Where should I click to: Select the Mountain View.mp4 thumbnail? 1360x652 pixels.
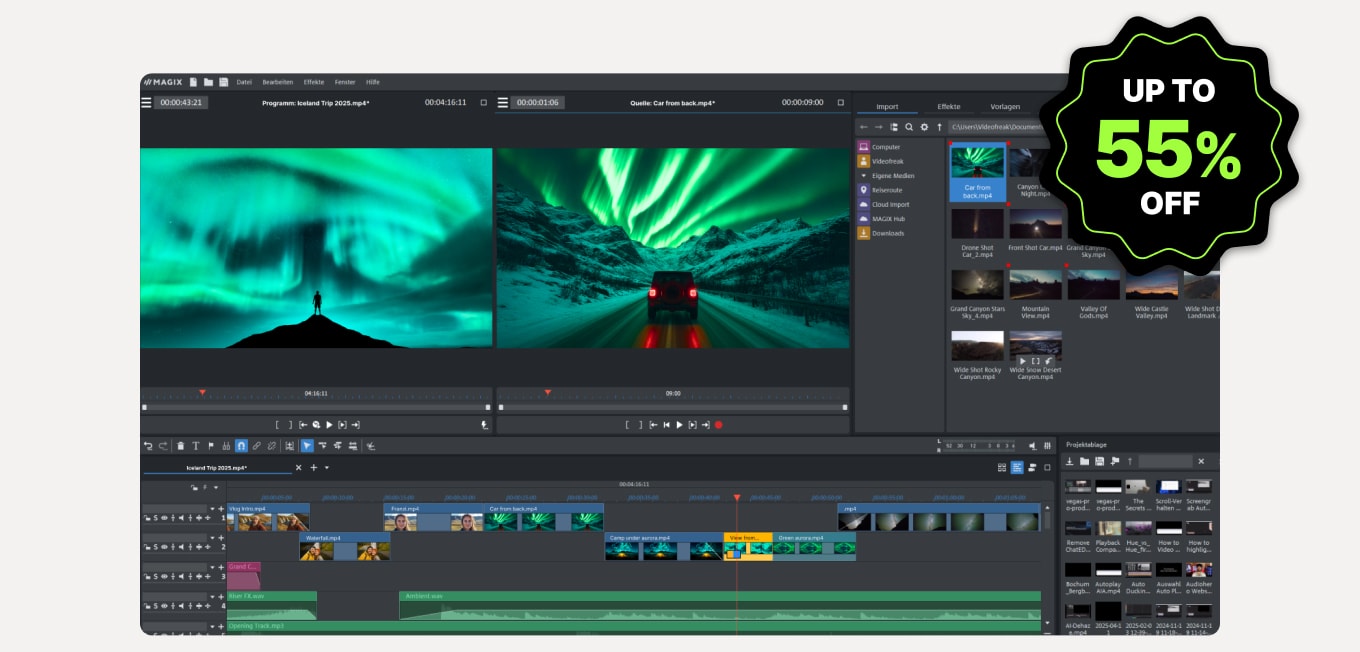1036,284
